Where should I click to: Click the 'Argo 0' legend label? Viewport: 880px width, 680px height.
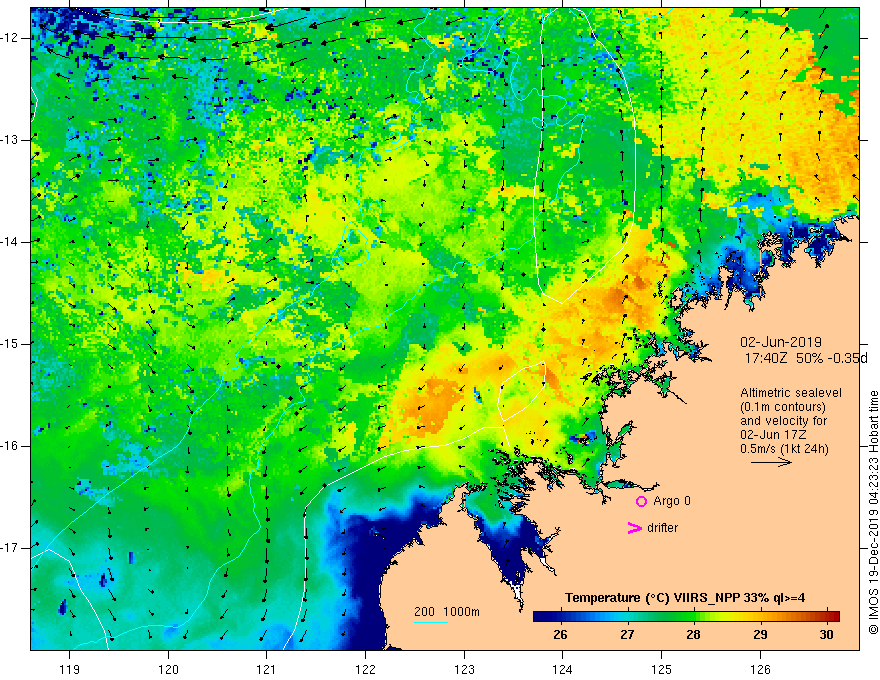click(672, 501)
